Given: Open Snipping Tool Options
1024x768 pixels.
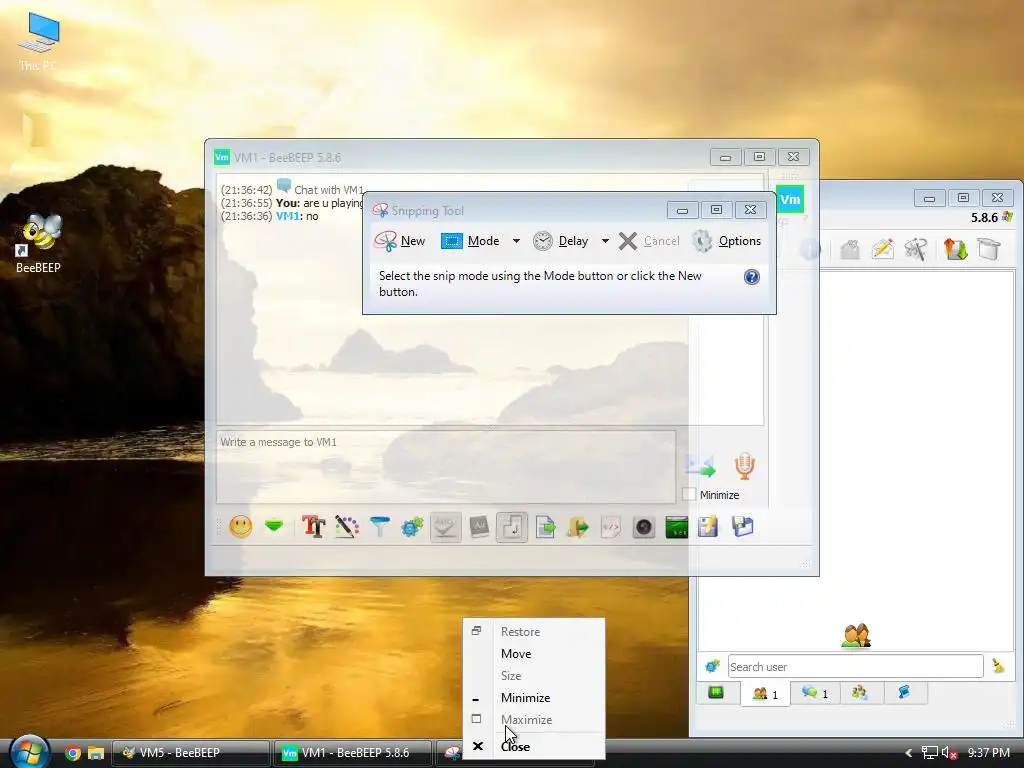Looking at the screenshot, I should pos(727,241).
